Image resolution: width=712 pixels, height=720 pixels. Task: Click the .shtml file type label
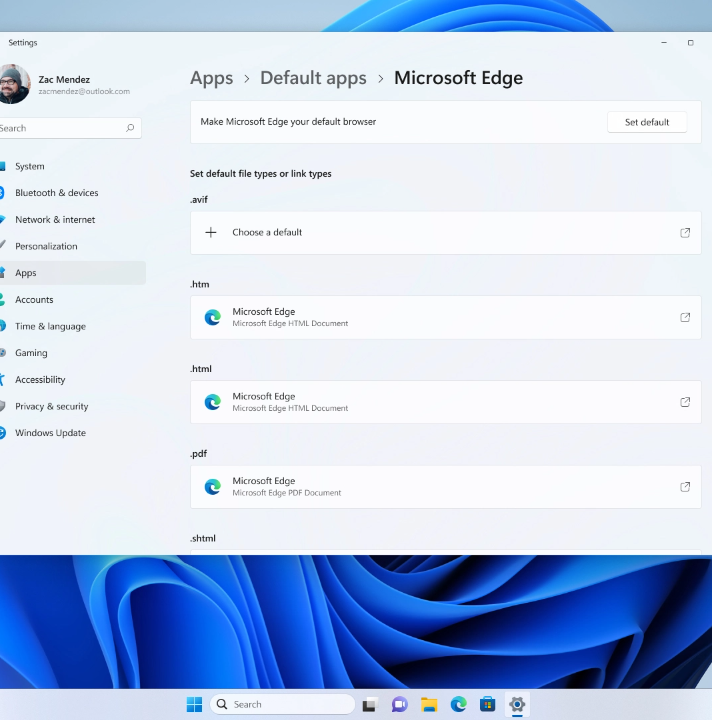click(x=203, y=538)
